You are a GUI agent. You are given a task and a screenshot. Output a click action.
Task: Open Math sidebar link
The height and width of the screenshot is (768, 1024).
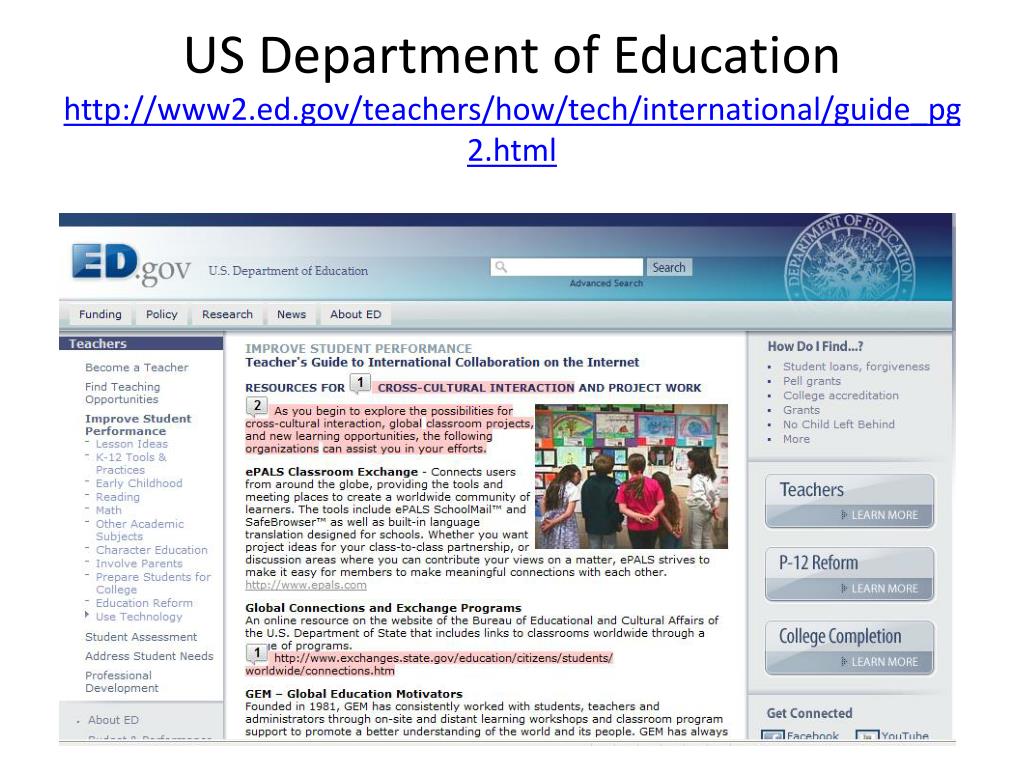108,510
